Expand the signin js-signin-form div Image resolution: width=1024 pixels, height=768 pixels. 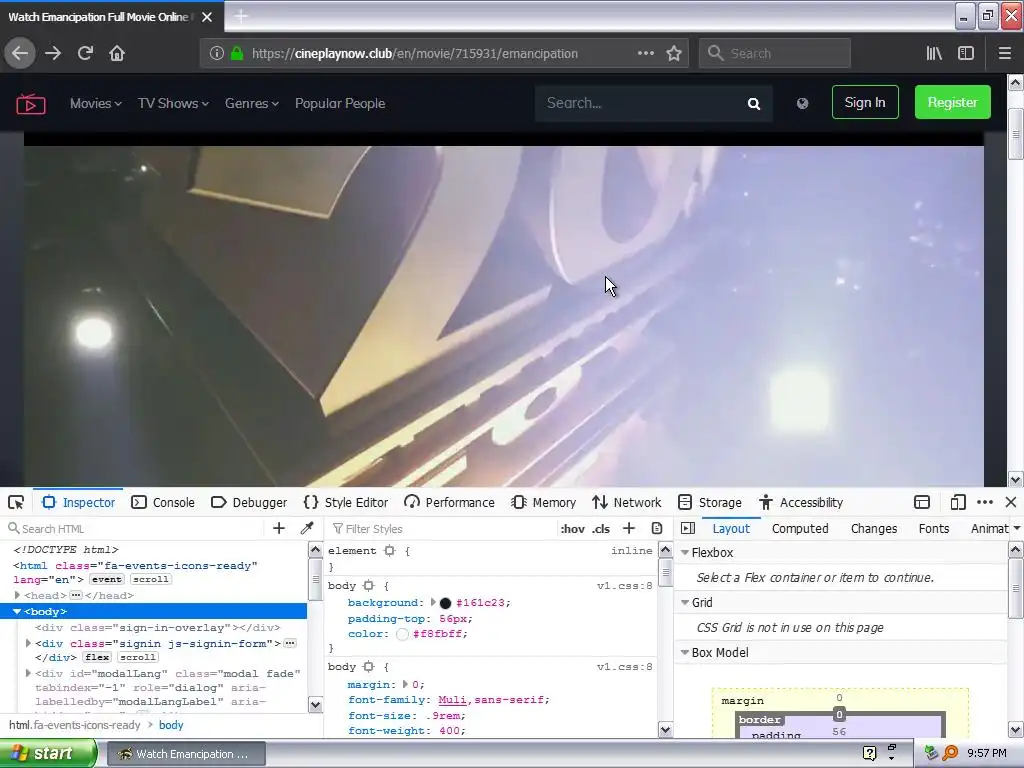(28, 643)
